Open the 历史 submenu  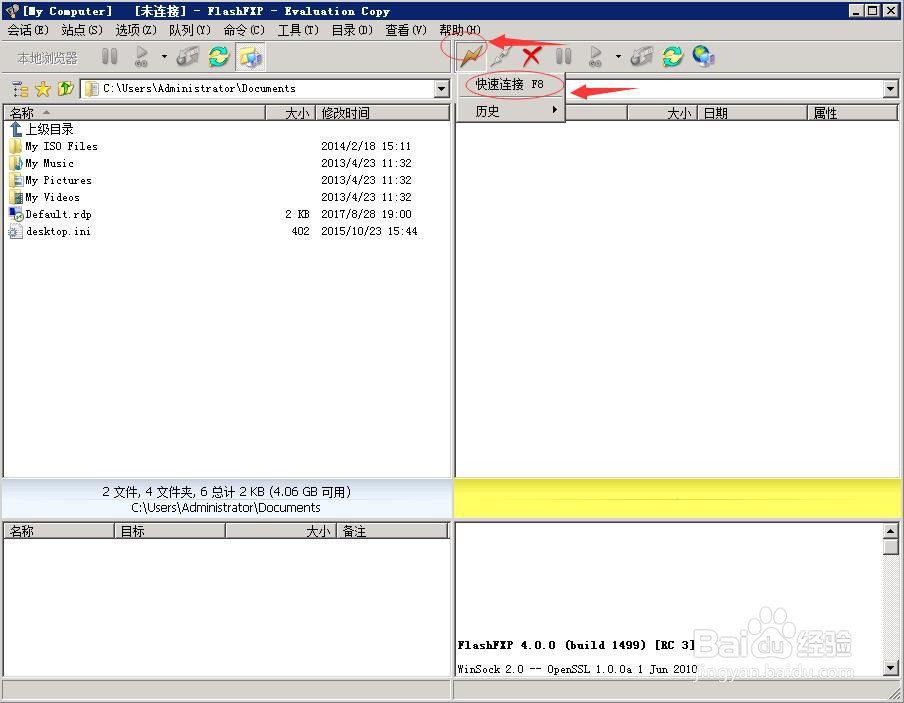point(510,110)
